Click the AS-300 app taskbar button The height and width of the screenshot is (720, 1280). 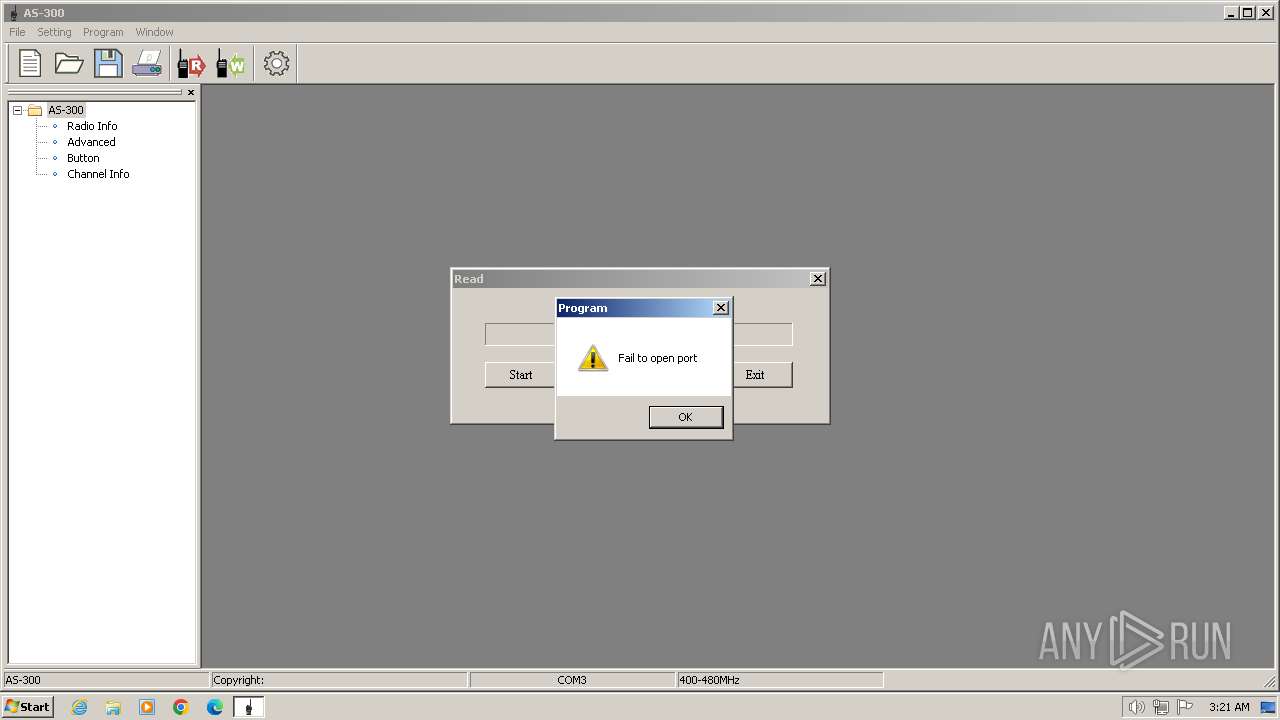pos(249,707)
